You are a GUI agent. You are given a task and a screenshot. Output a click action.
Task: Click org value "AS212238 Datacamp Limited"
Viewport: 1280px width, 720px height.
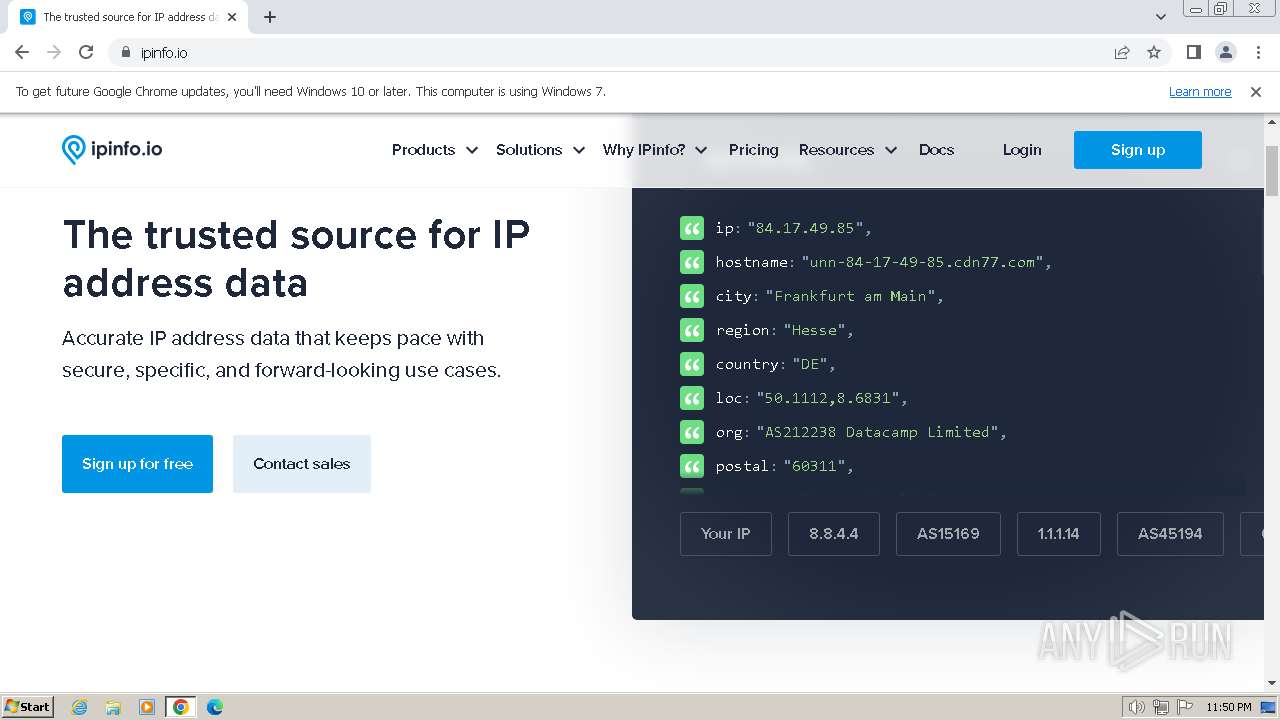[877, 432]
